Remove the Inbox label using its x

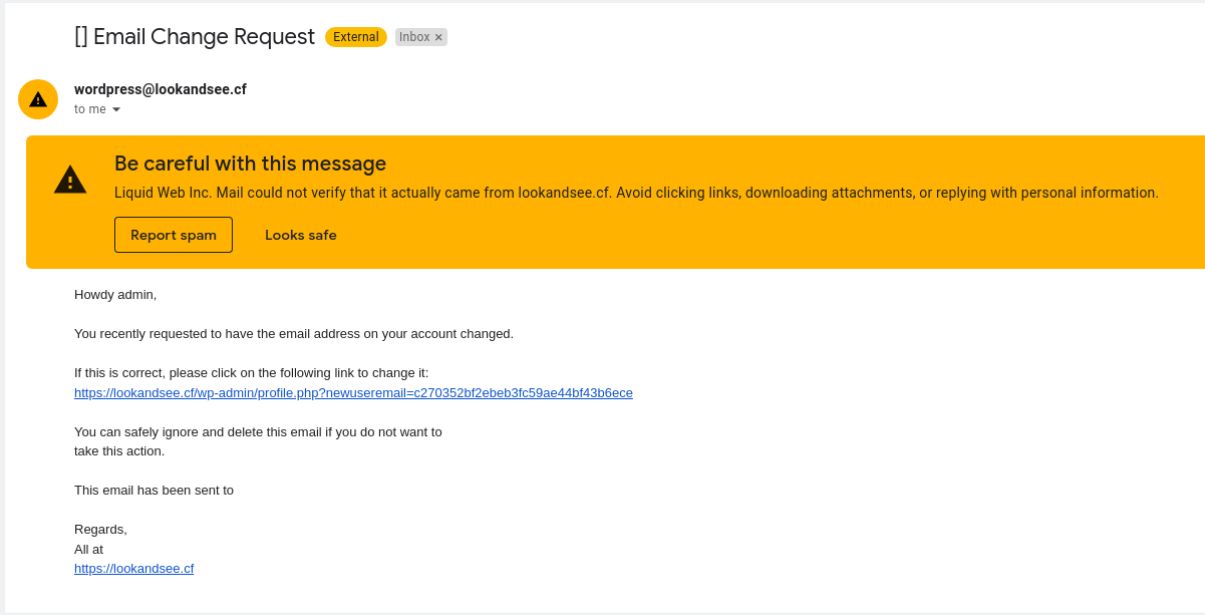(437, 36)
